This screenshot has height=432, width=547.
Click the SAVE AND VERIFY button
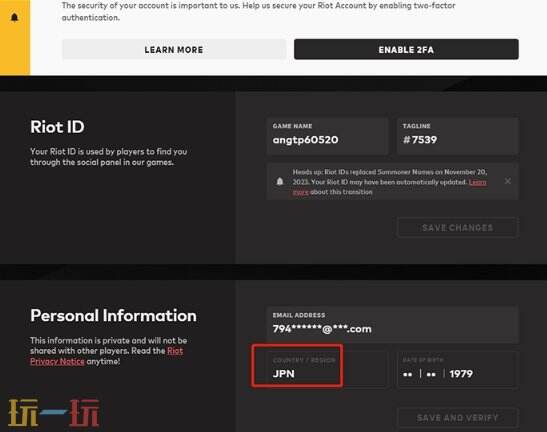(x=457, y=417)
